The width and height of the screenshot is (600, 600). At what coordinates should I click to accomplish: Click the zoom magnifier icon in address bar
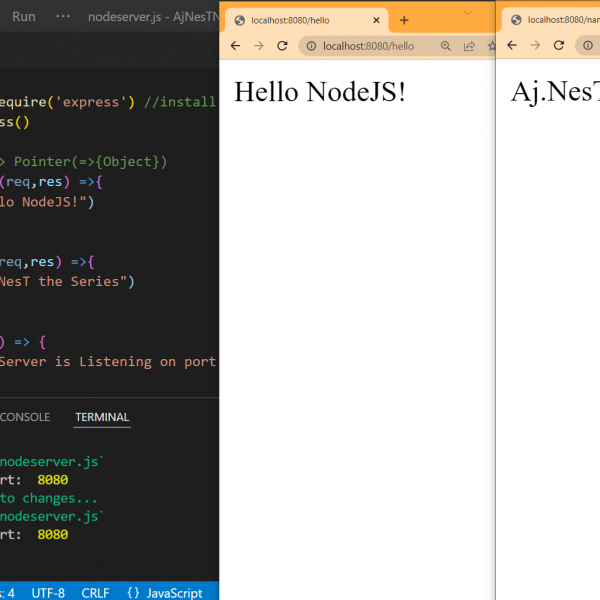coord(445,46)
